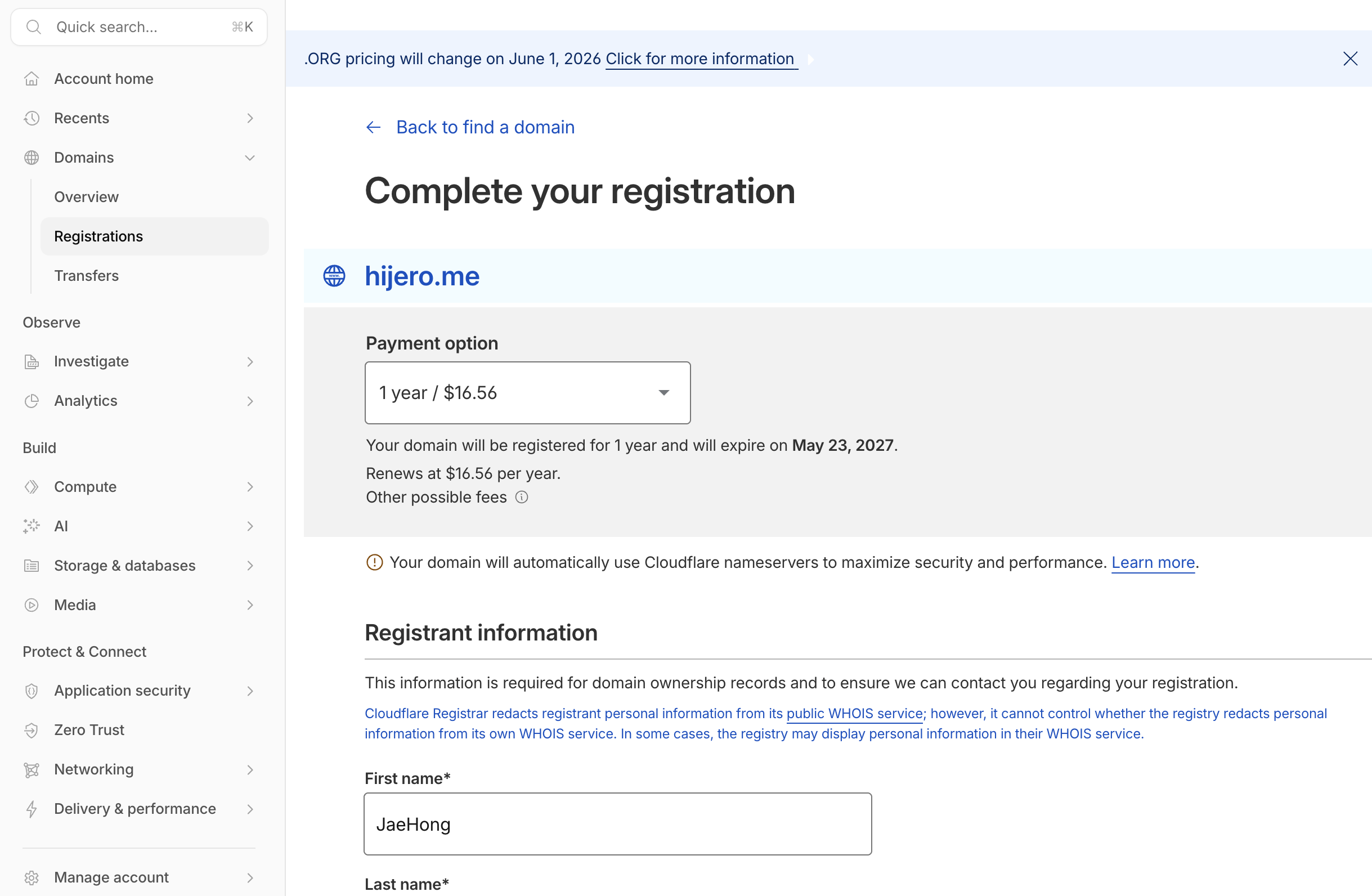Image resolution: width=1372 pixels, height=896 pixels.
Task: Click the Account home house icon
Action: (32, 78)
